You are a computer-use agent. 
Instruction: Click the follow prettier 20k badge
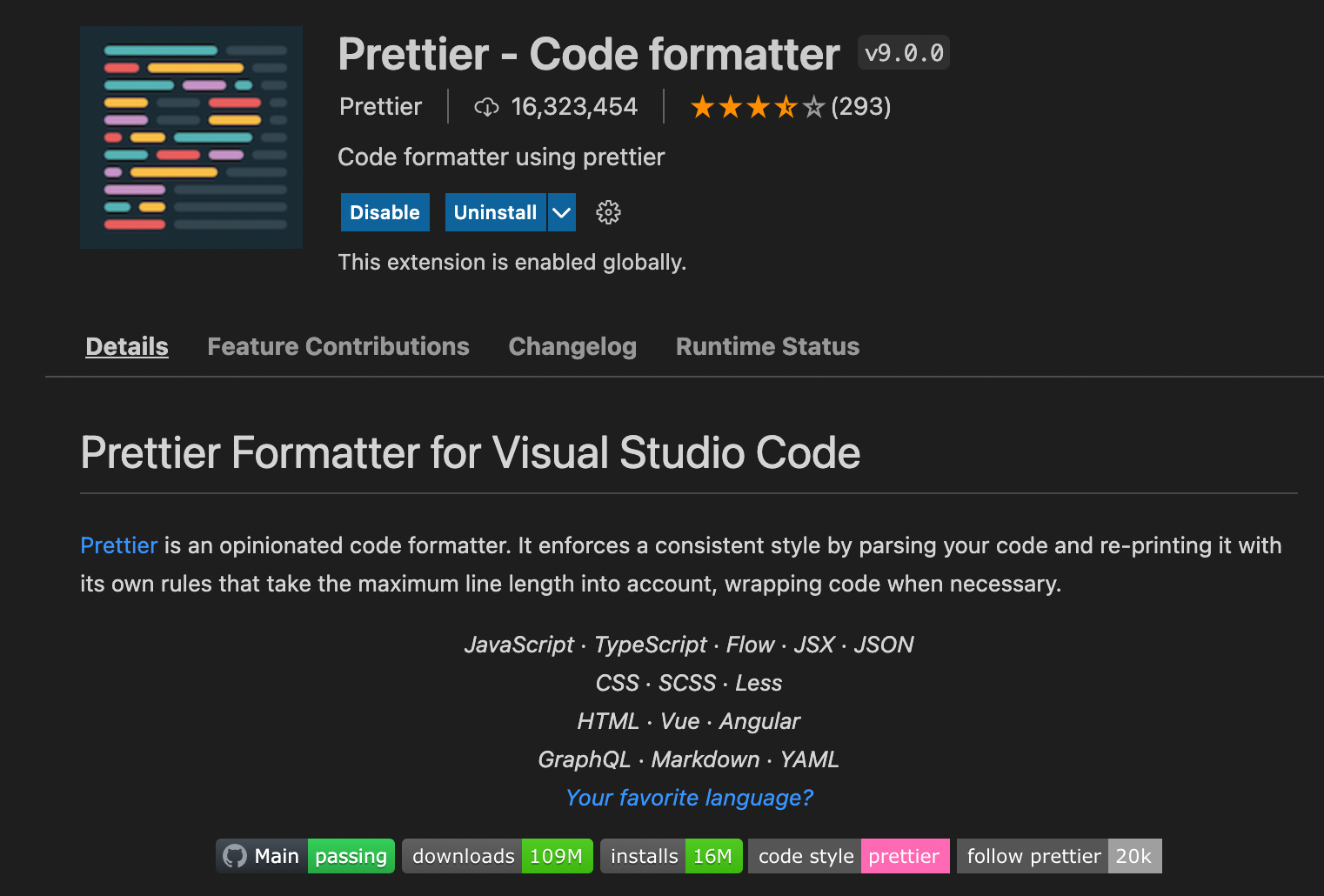click(1060, 856)
